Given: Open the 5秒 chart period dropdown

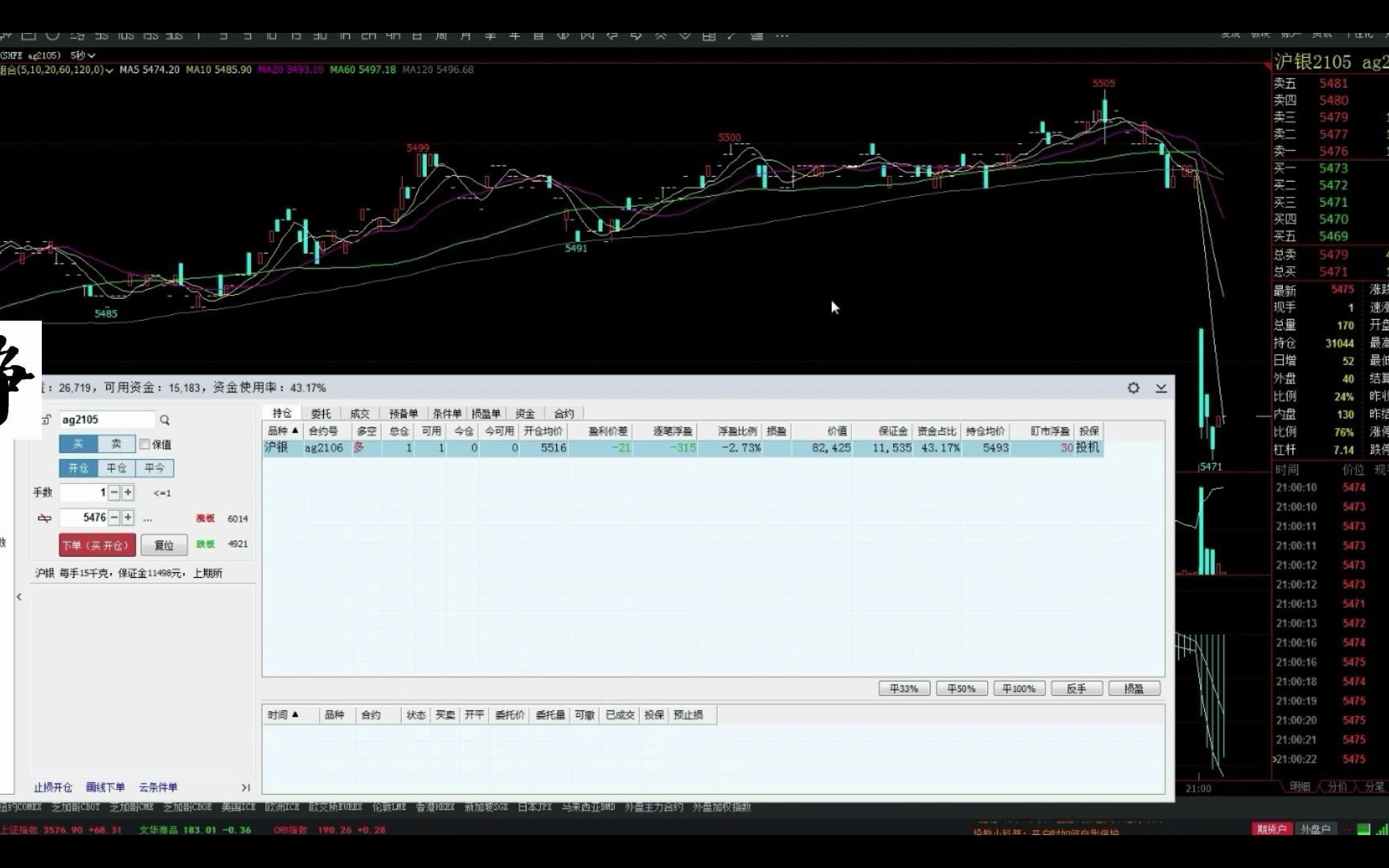Looking at the screenshot, I should (x=83, y=55).
